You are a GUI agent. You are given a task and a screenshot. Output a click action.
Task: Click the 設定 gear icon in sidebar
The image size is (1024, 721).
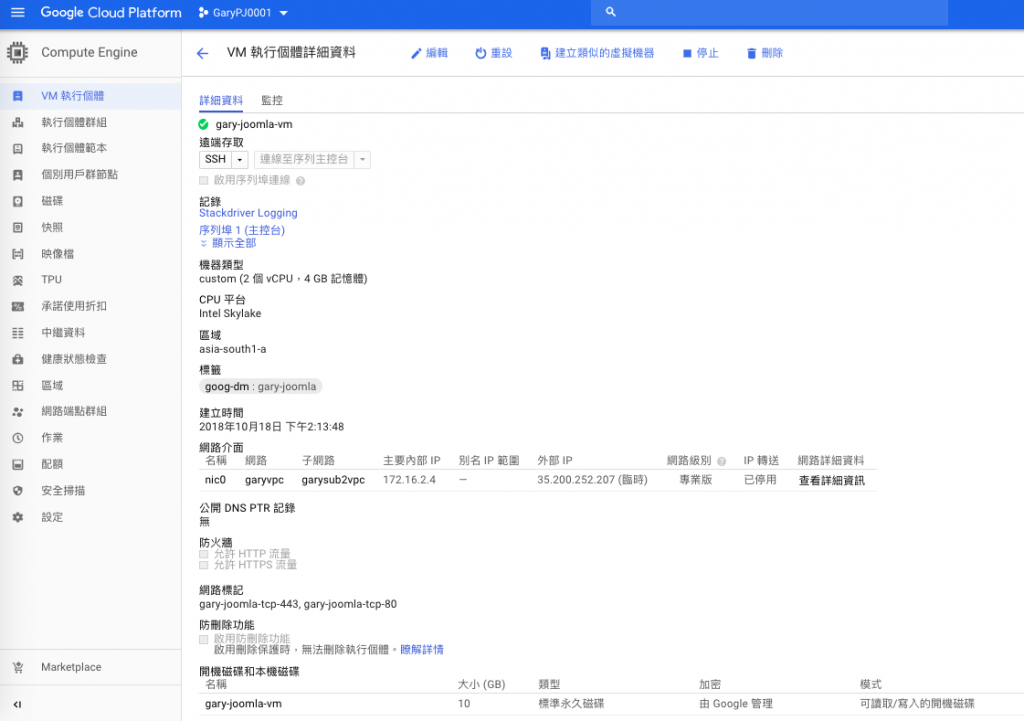click(x=18, y=517)
